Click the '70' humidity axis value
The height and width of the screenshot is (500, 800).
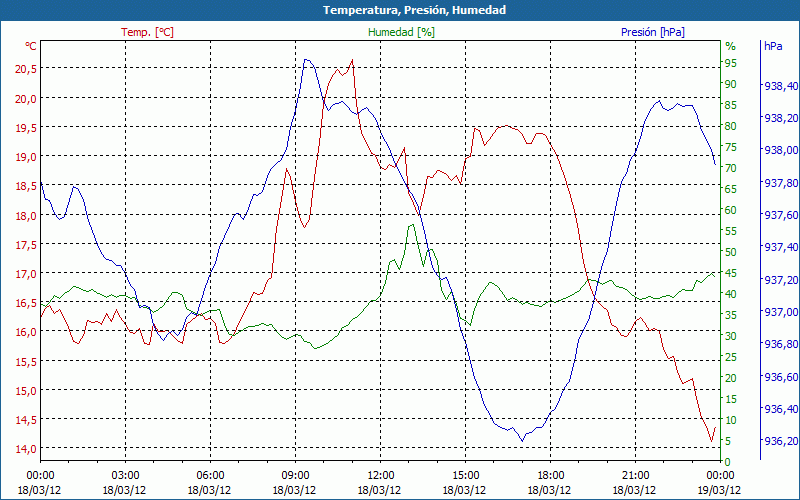731,168
